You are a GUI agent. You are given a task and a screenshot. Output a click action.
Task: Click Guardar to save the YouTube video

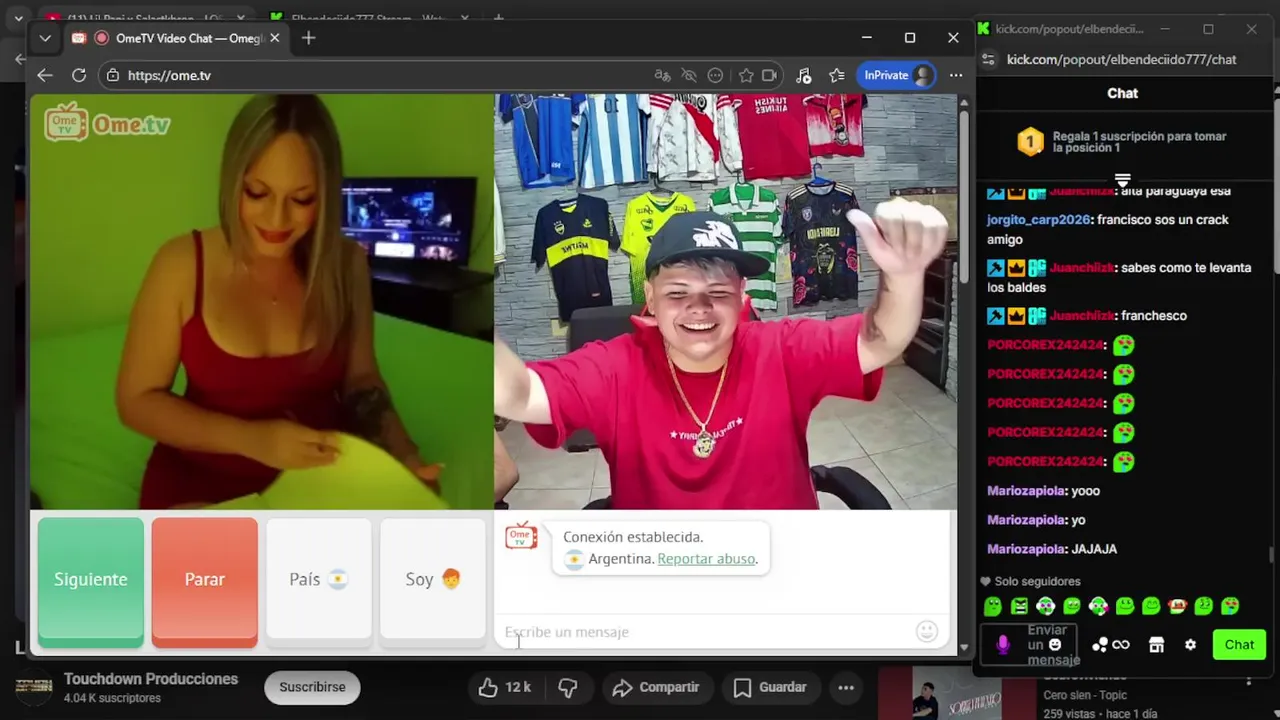click(770, 687)
